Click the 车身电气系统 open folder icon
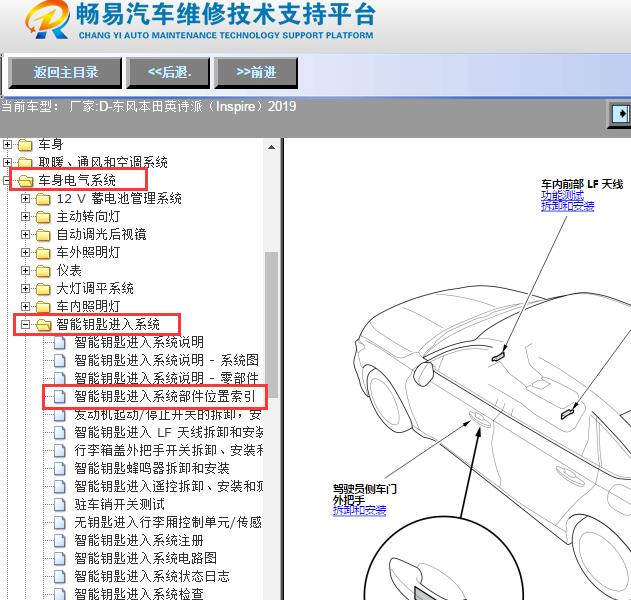 pyautogui.click(x=26, y=181)
